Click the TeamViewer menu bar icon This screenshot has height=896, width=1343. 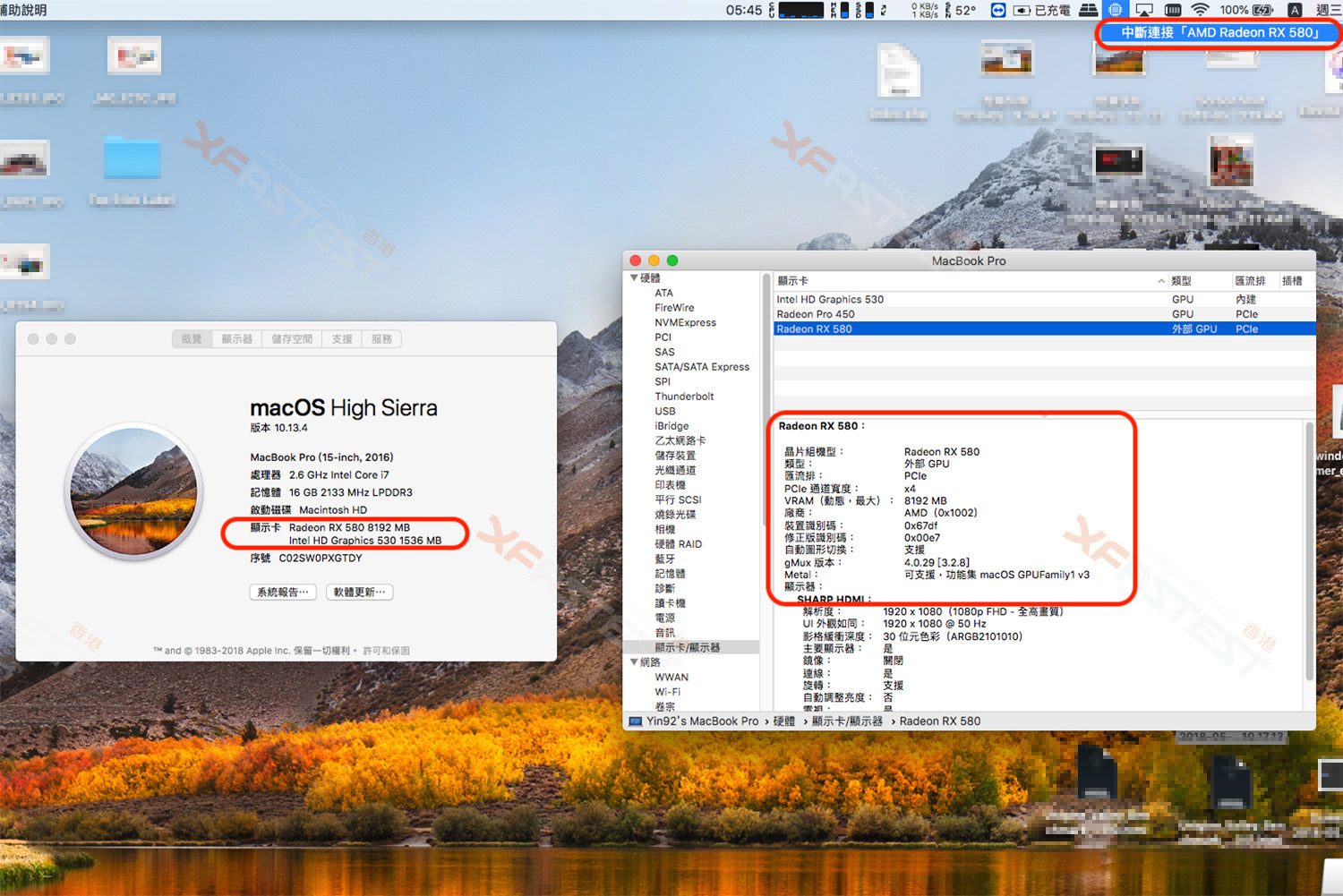click(998, 10)
